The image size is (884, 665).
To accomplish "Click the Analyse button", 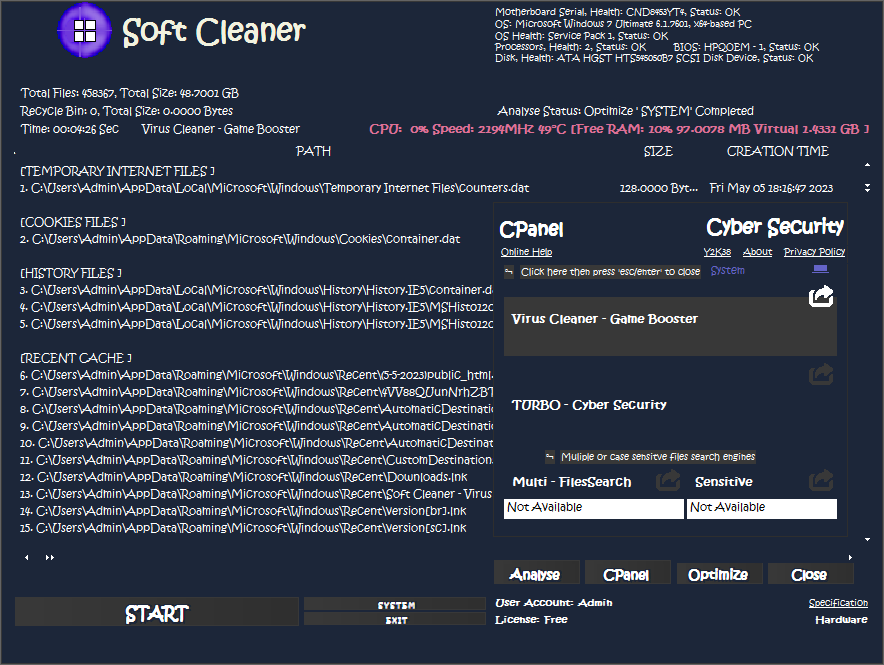I will tap(536, 573).
